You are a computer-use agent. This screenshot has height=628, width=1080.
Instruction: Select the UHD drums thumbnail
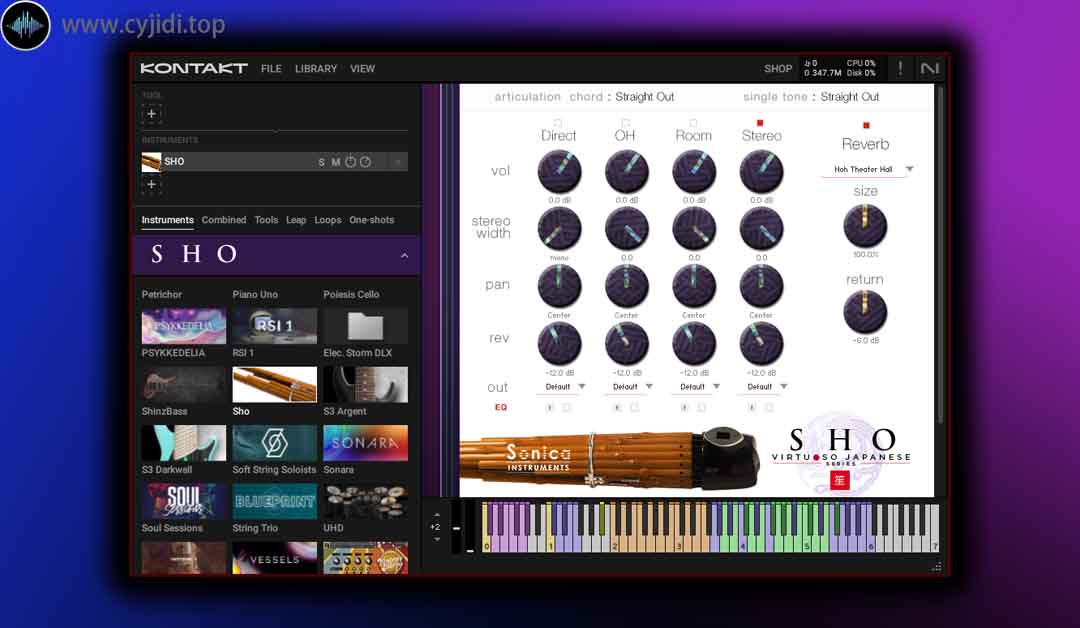coord(366,501)
